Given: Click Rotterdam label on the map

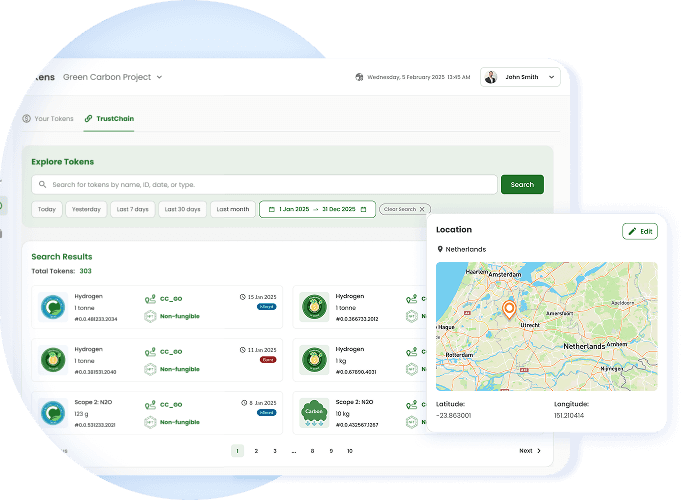Looking at the screenshot, I should pyautogui.click(x=459, y=355).
